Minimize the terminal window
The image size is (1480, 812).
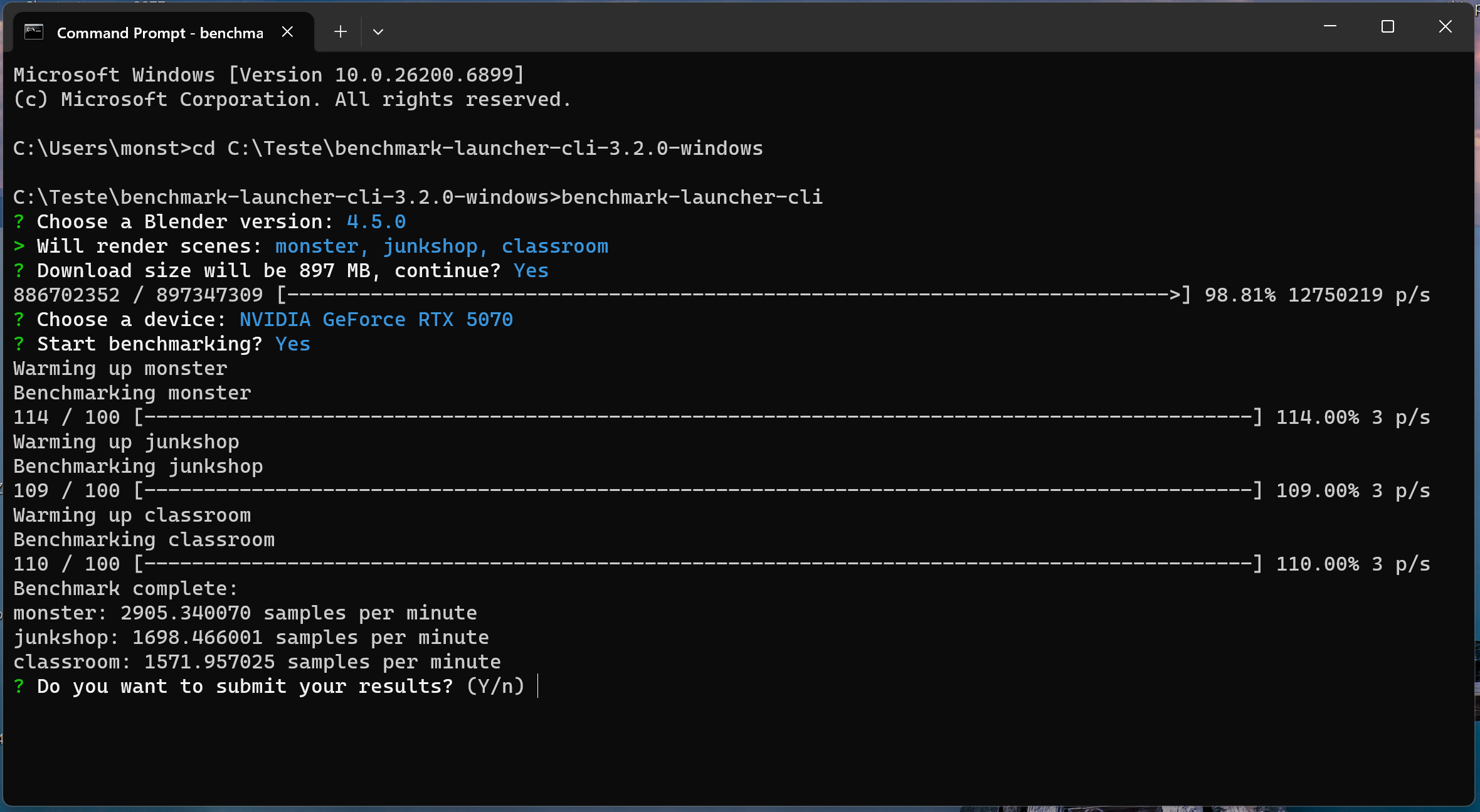click(x=1329, y=27)
